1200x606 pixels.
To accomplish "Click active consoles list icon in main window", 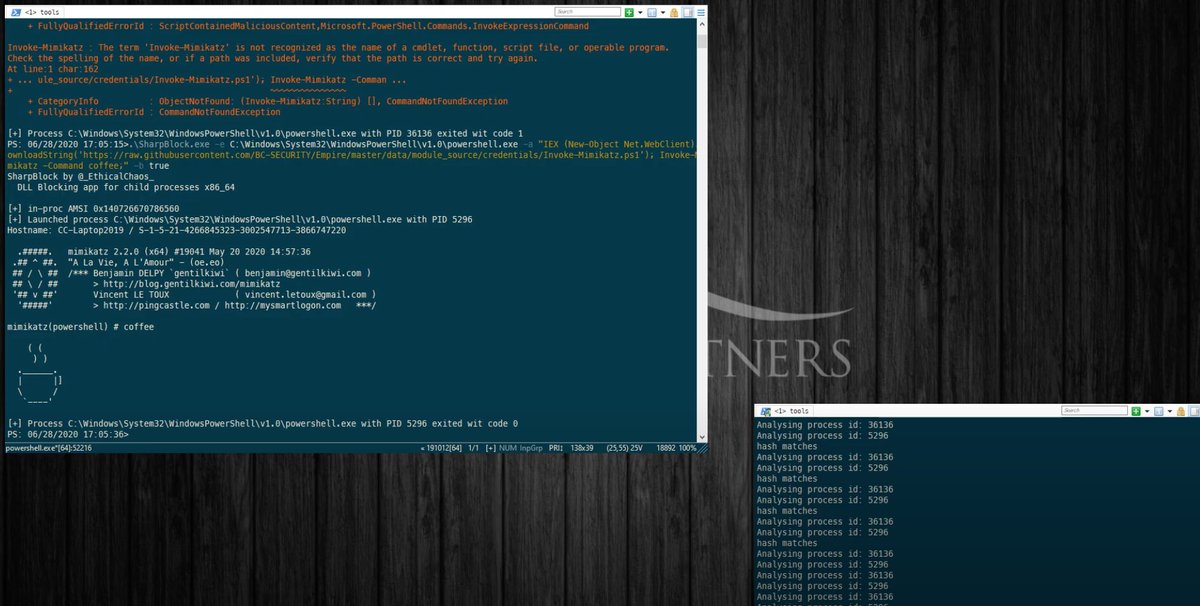I will (x=652, y=12).
